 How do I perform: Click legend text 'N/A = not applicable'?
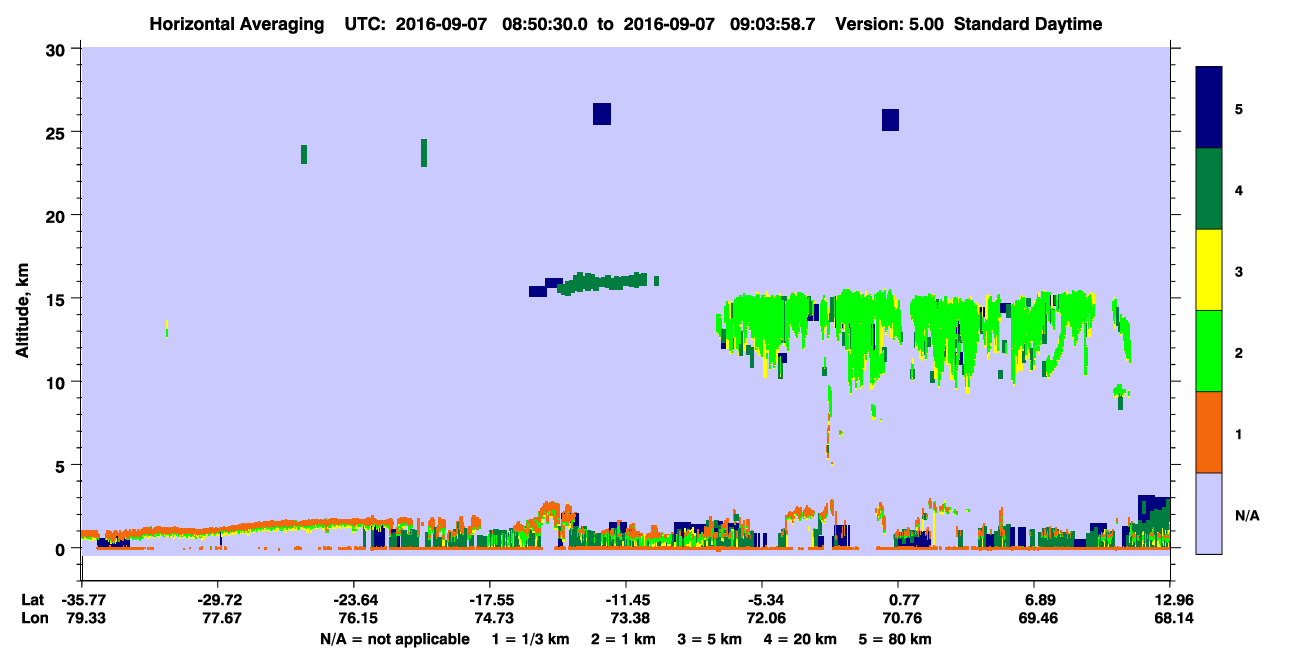pos(394,639)
